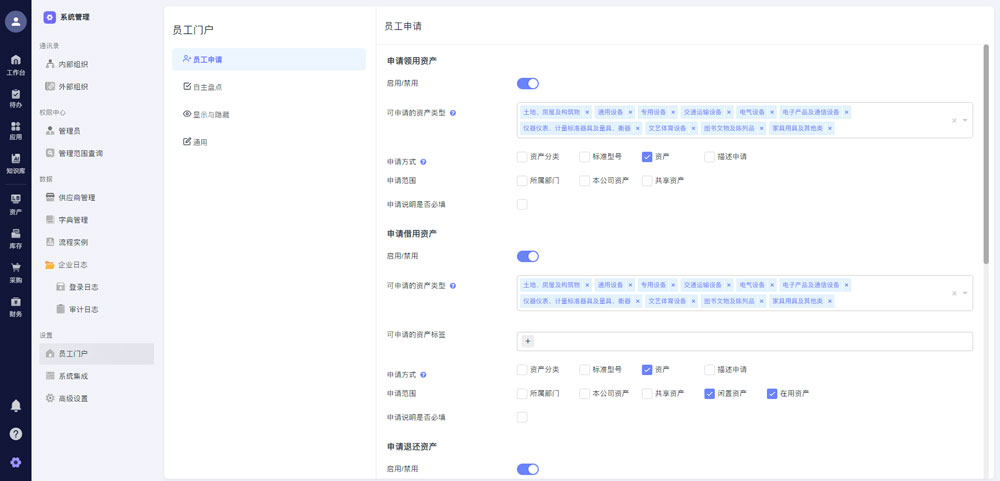This screenshot has height=481, width=1000.
Task: Switch to 自主盘点 tab
Action: 268,87
